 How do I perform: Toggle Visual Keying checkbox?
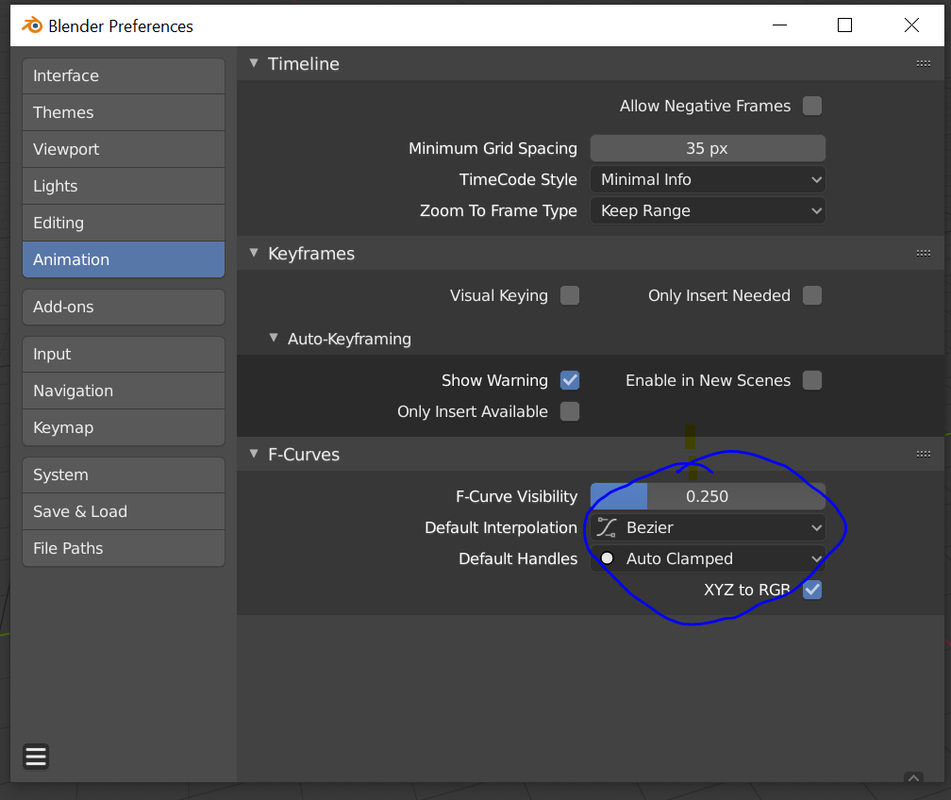pyautogui.click(x=570, y=296)
